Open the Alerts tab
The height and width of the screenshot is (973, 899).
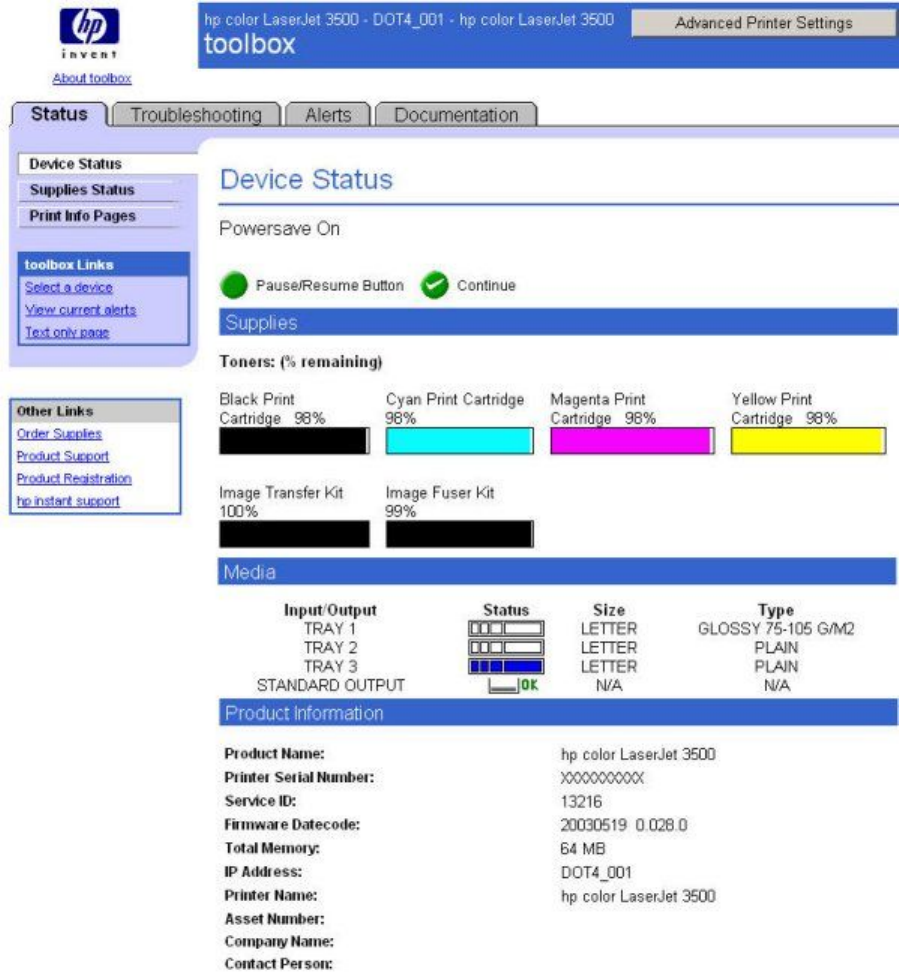328,115
